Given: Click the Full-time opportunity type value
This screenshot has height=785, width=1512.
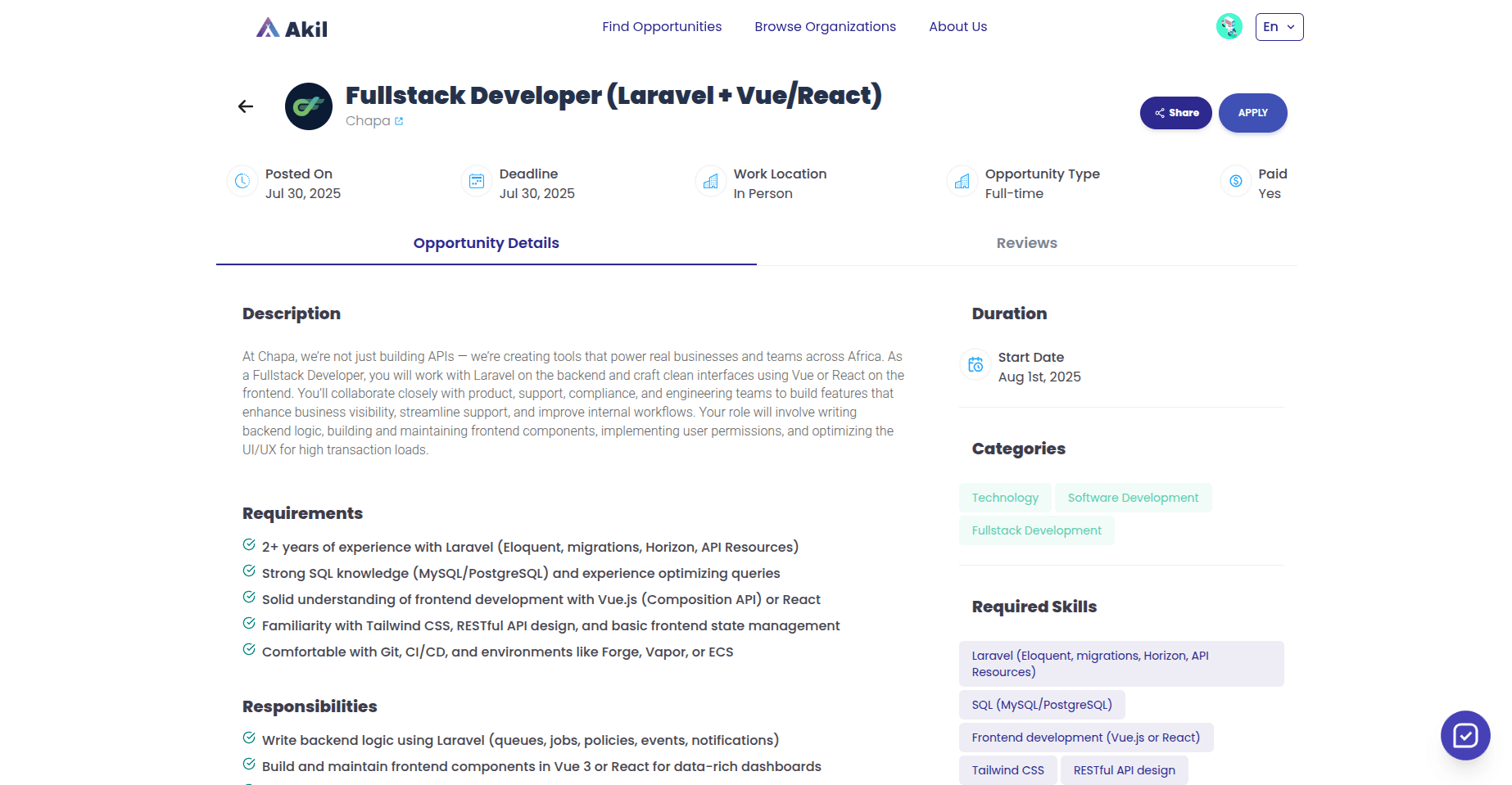Looking at the screenshot, I should coord(1014,194).
